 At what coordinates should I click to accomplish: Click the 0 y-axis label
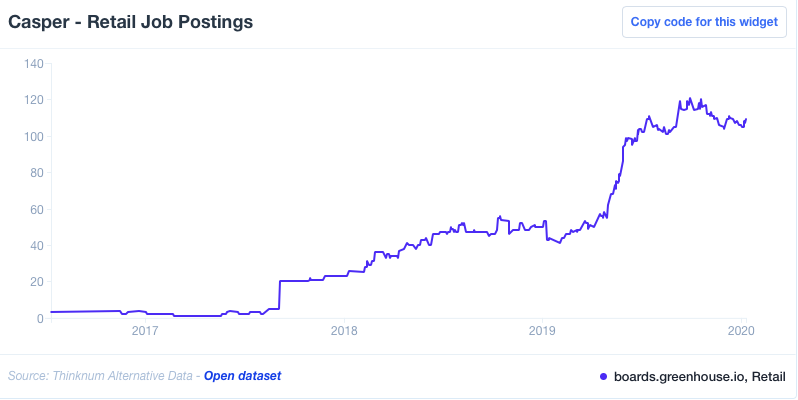pyautogui.click(x=42, y=318)
